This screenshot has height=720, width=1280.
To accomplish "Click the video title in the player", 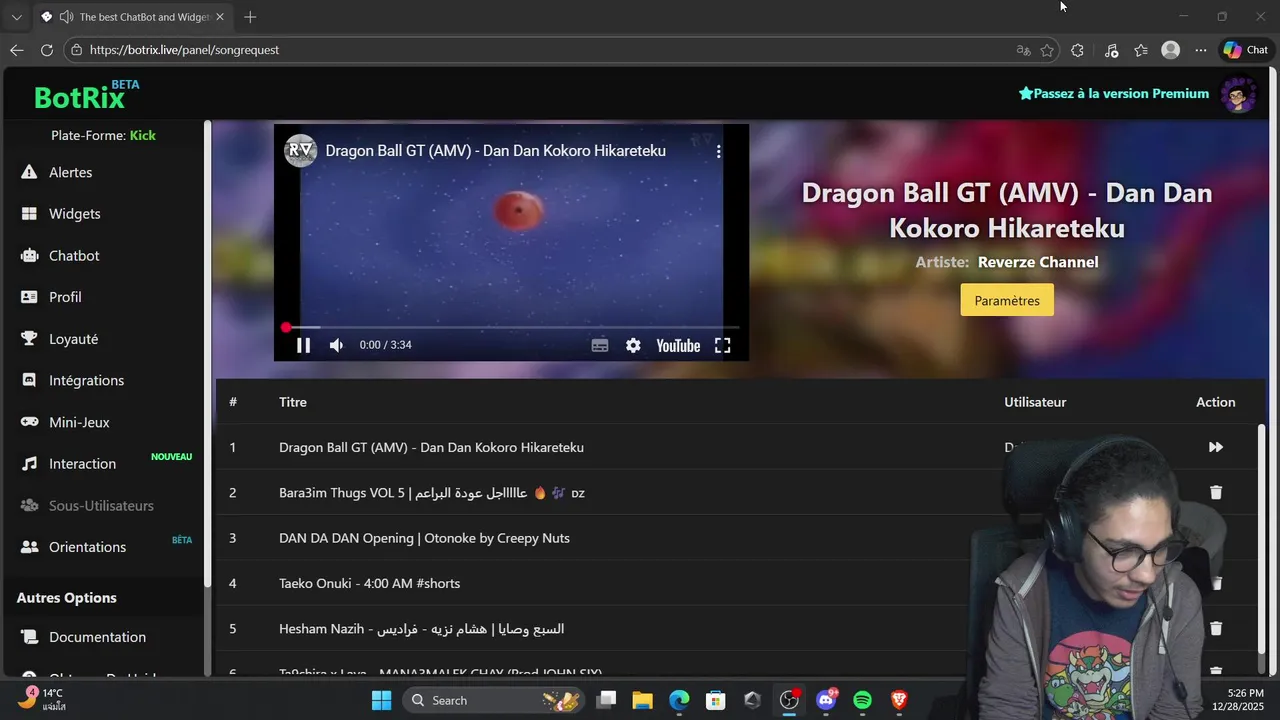I will [495, 151].
